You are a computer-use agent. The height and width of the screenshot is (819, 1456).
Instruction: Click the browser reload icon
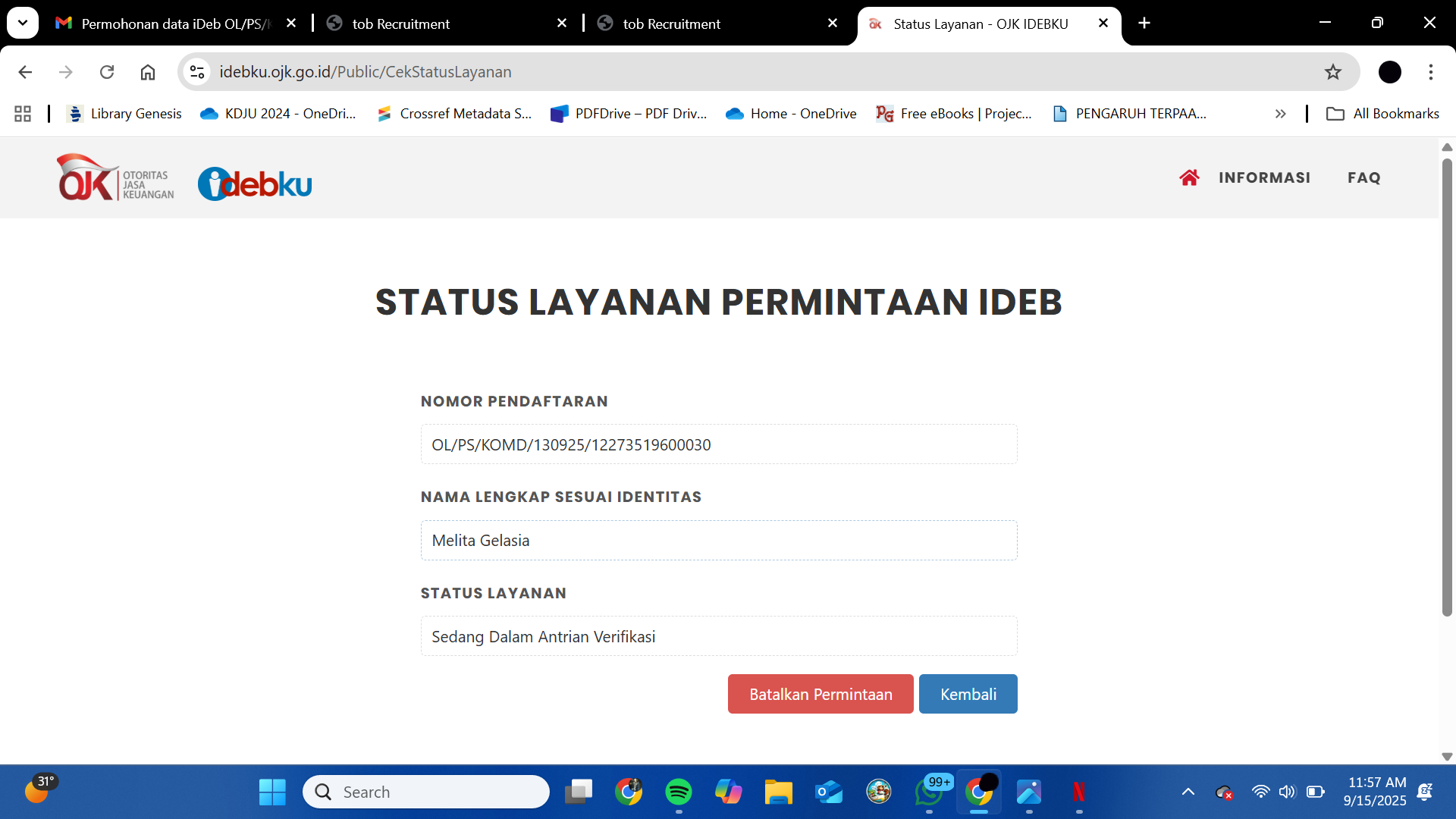(x=107, y=72)
